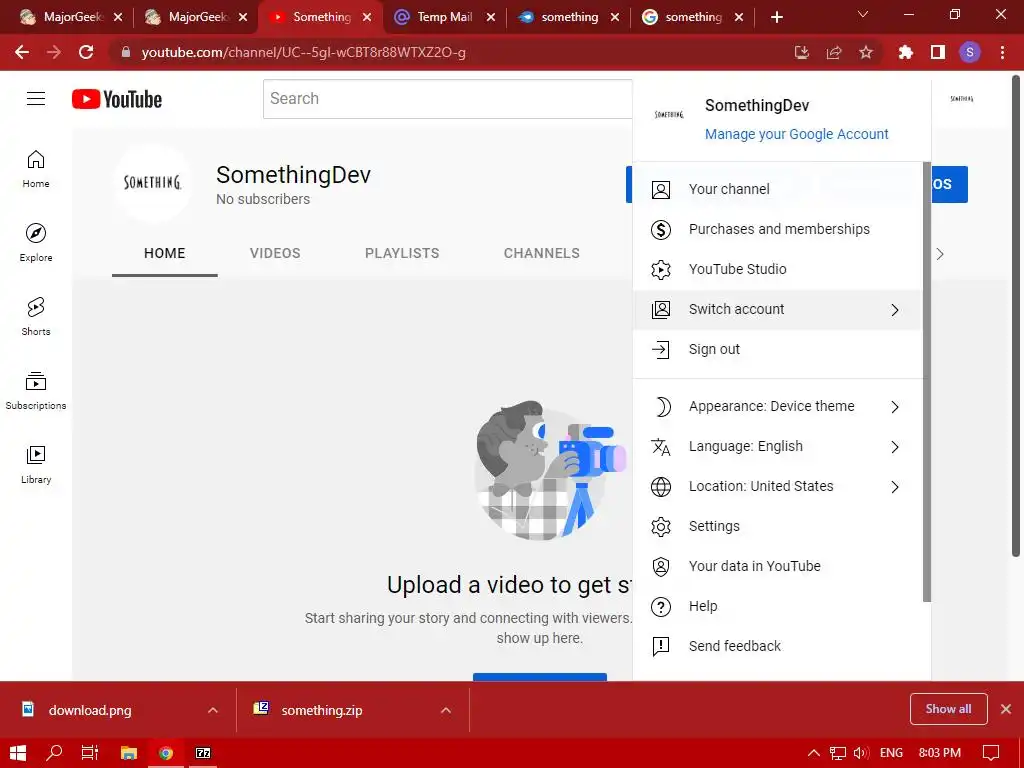1024x768 pixels.
Task: Reload the page
Action: pos(86,52)
